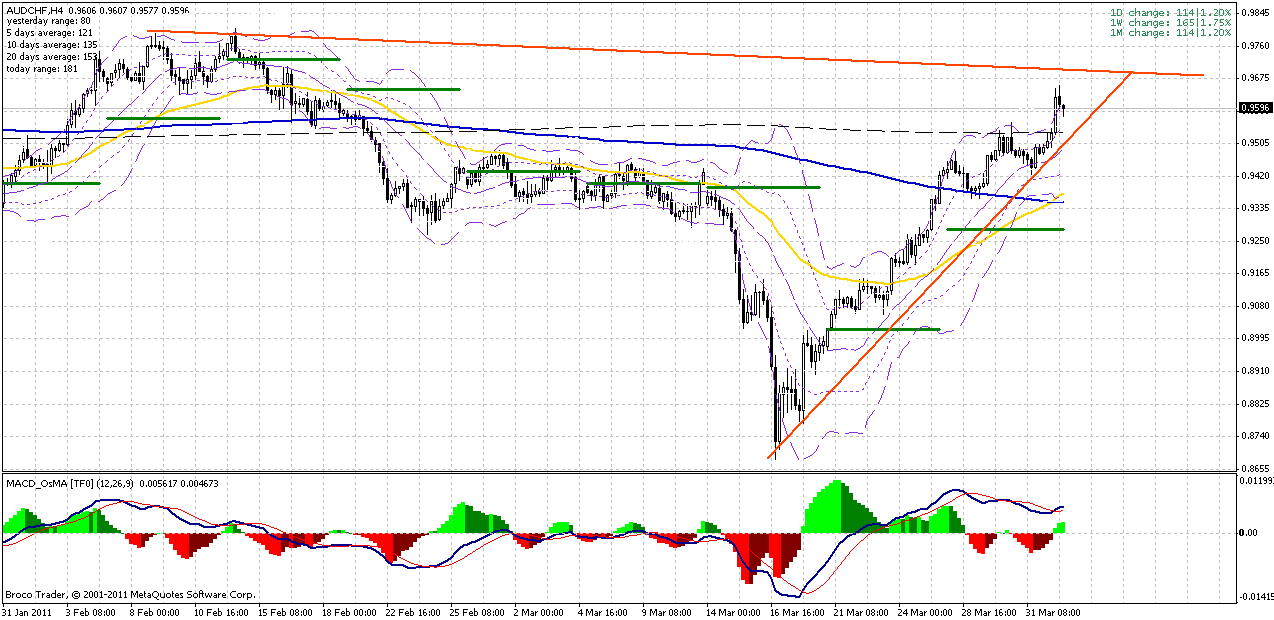This screenshot has height=620, width=1274.
Task: Click the -0.01415 value on the MACD scale
Action: click(x=1256, y=598)
